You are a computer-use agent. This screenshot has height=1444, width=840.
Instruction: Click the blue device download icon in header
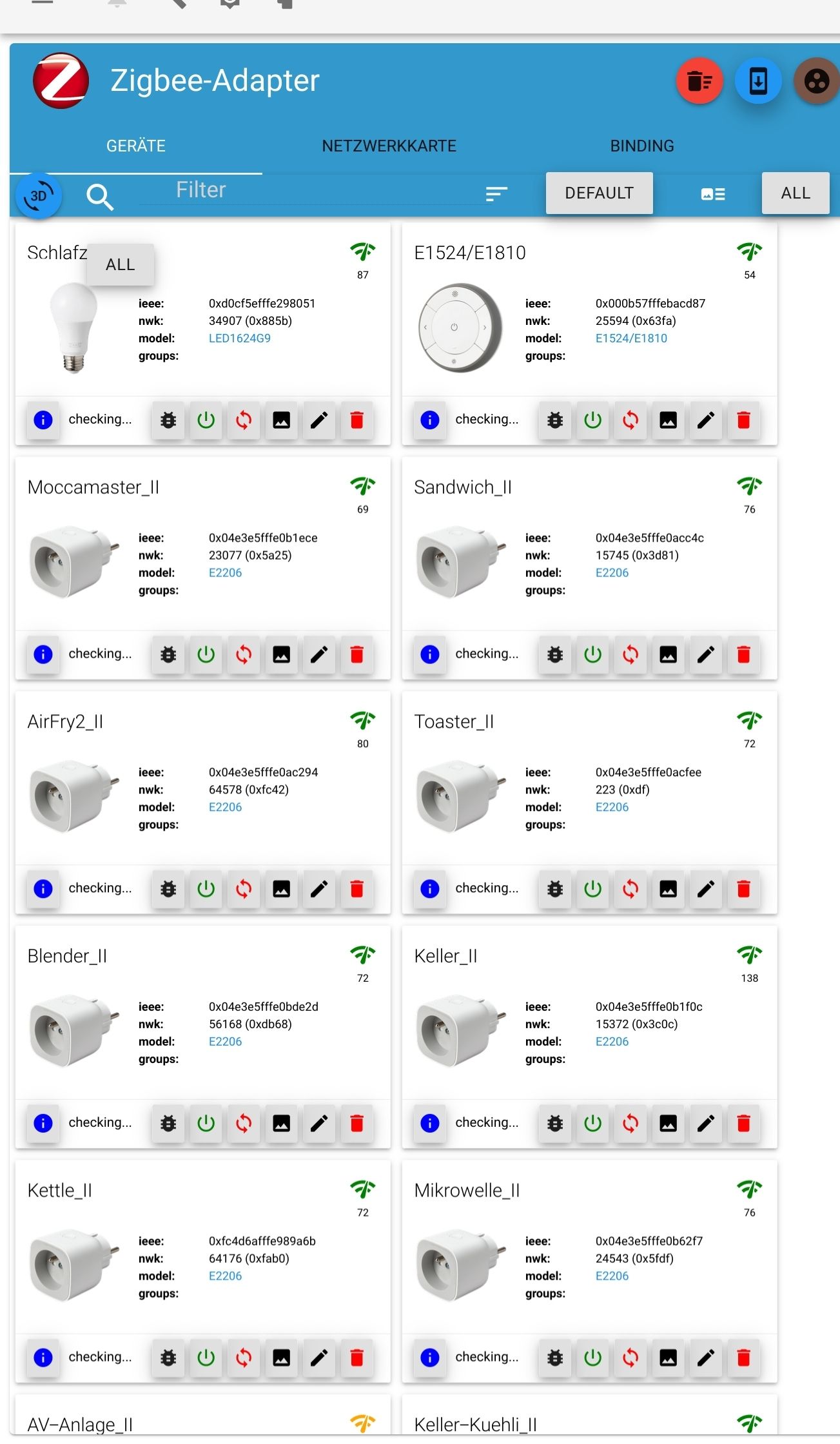[758, 81]
